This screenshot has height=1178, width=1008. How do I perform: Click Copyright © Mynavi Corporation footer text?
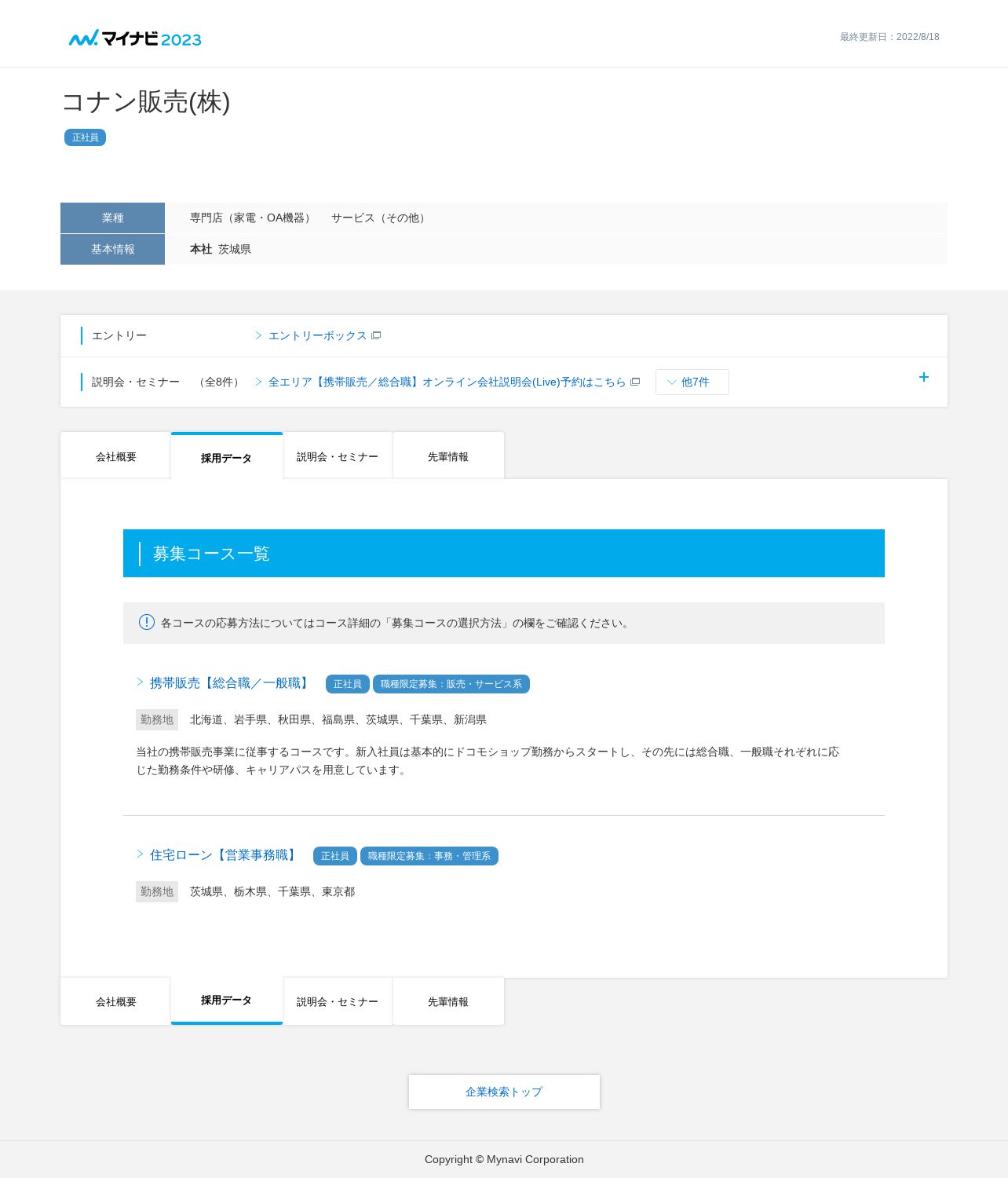pos(504,1159)
